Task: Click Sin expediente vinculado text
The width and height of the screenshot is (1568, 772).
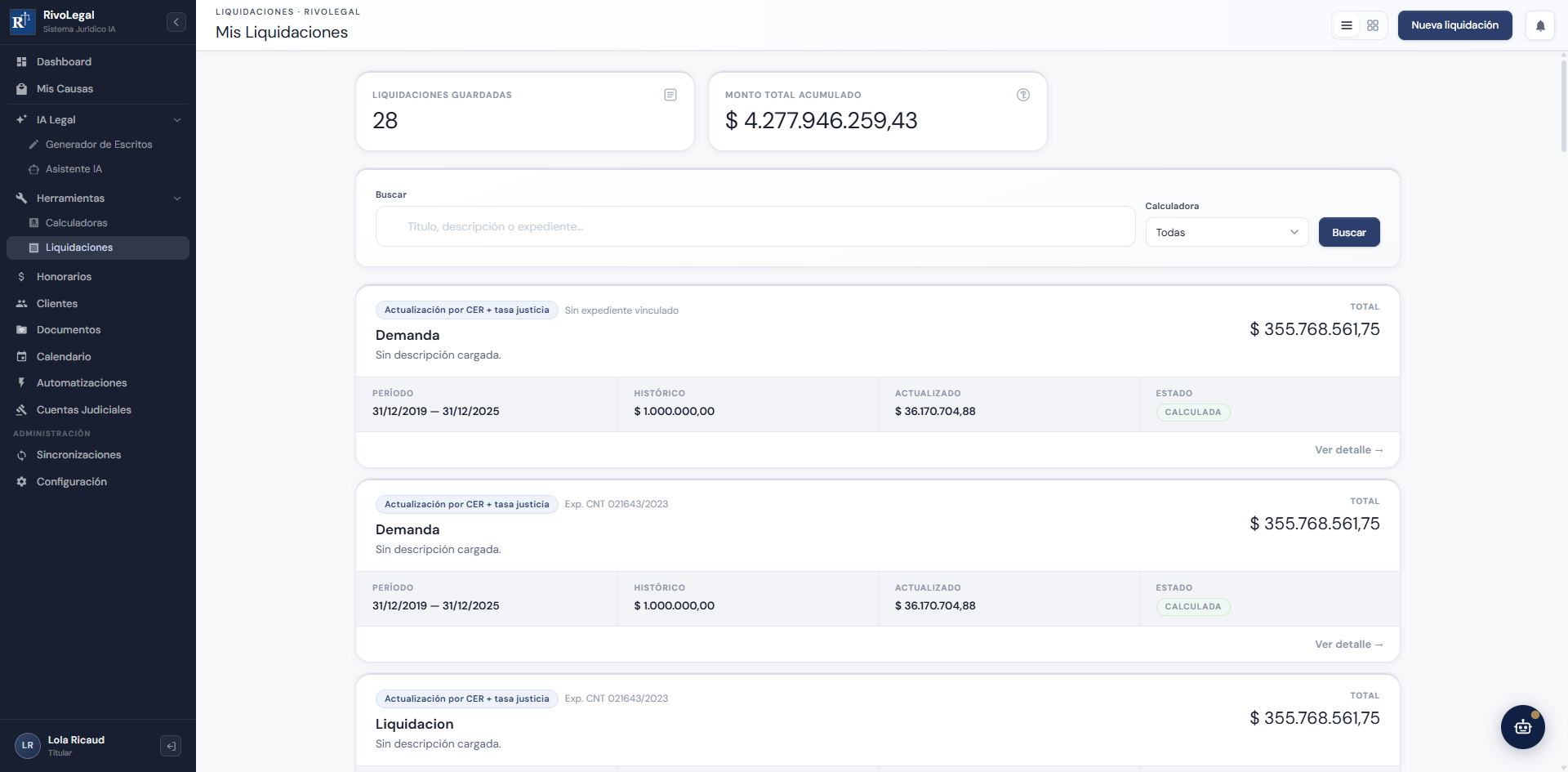Action: pos(621,310)
